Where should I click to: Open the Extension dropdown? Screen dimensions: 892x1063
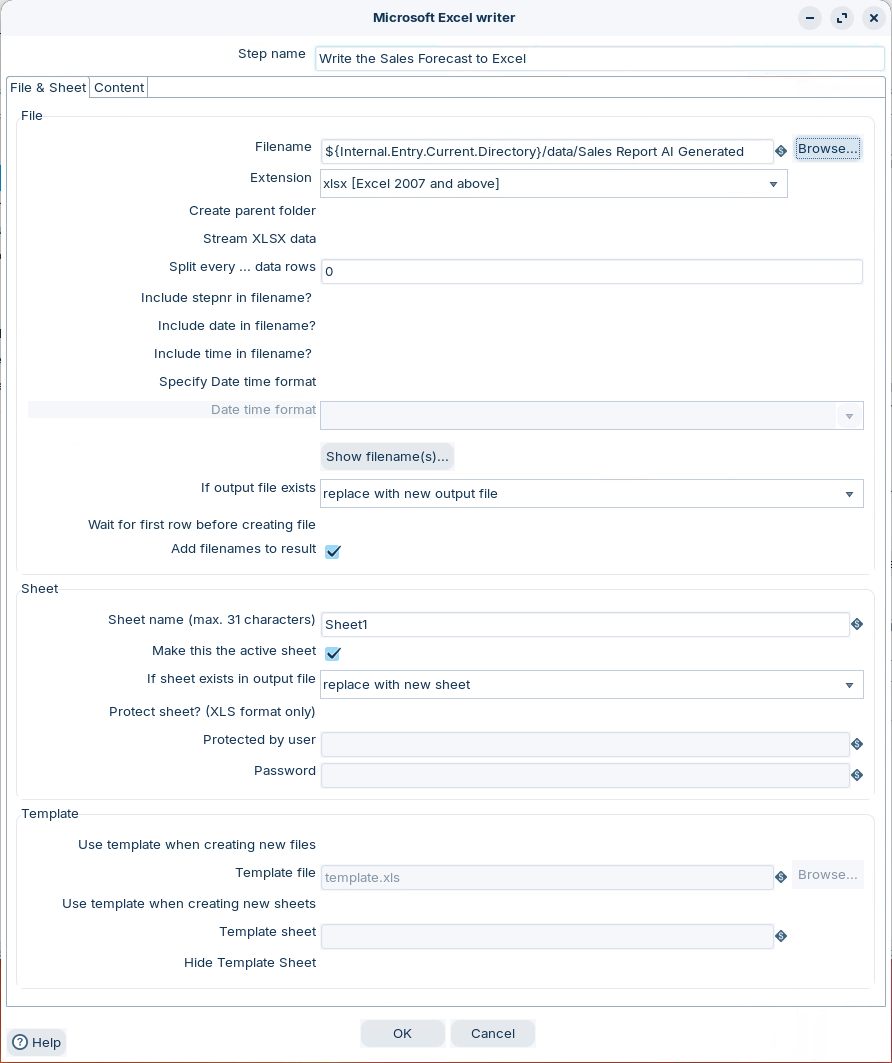point(773,184)
